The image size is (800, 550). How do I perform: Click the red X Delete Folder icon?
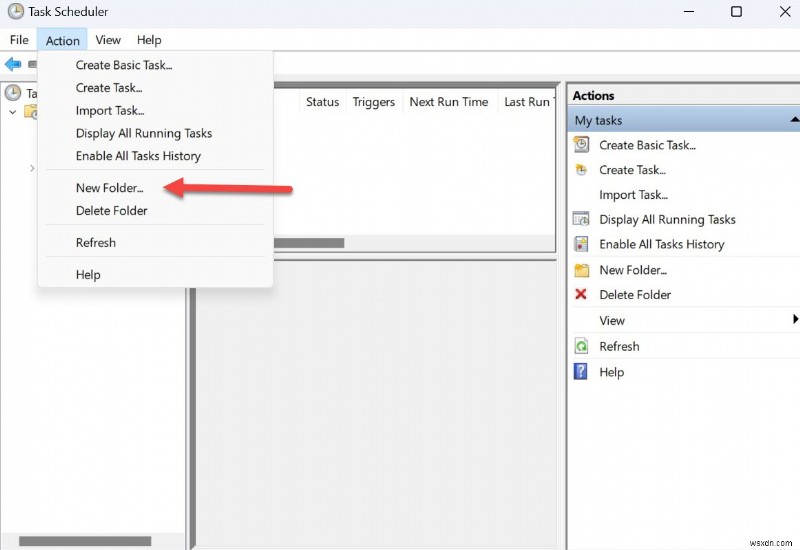coord(581,294)
